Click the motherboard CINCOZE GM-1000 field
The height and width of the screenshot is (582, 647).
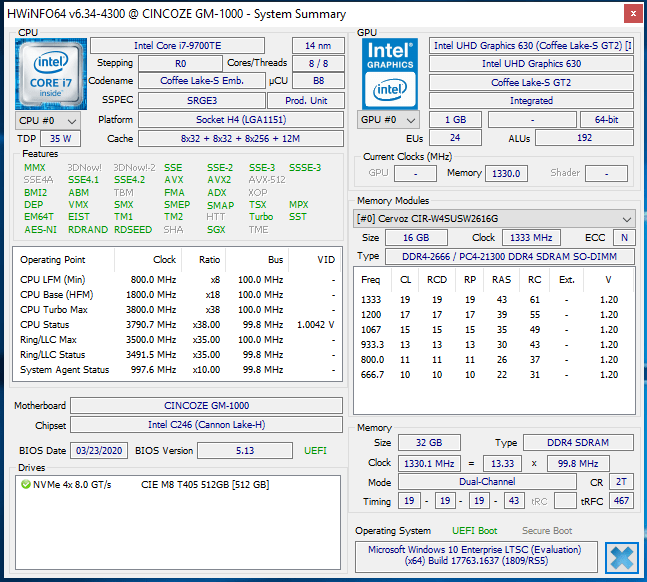(206, 405)
